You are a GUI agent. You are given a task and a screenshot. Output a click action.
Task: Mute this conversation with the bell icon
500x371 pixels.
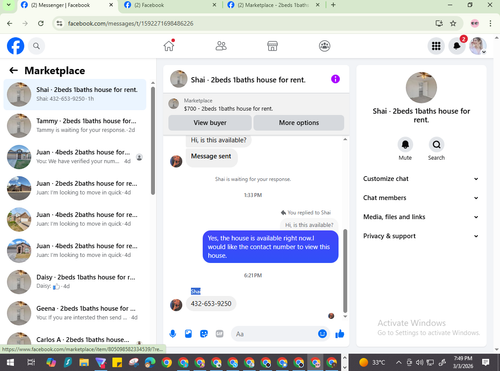(405, 145)
